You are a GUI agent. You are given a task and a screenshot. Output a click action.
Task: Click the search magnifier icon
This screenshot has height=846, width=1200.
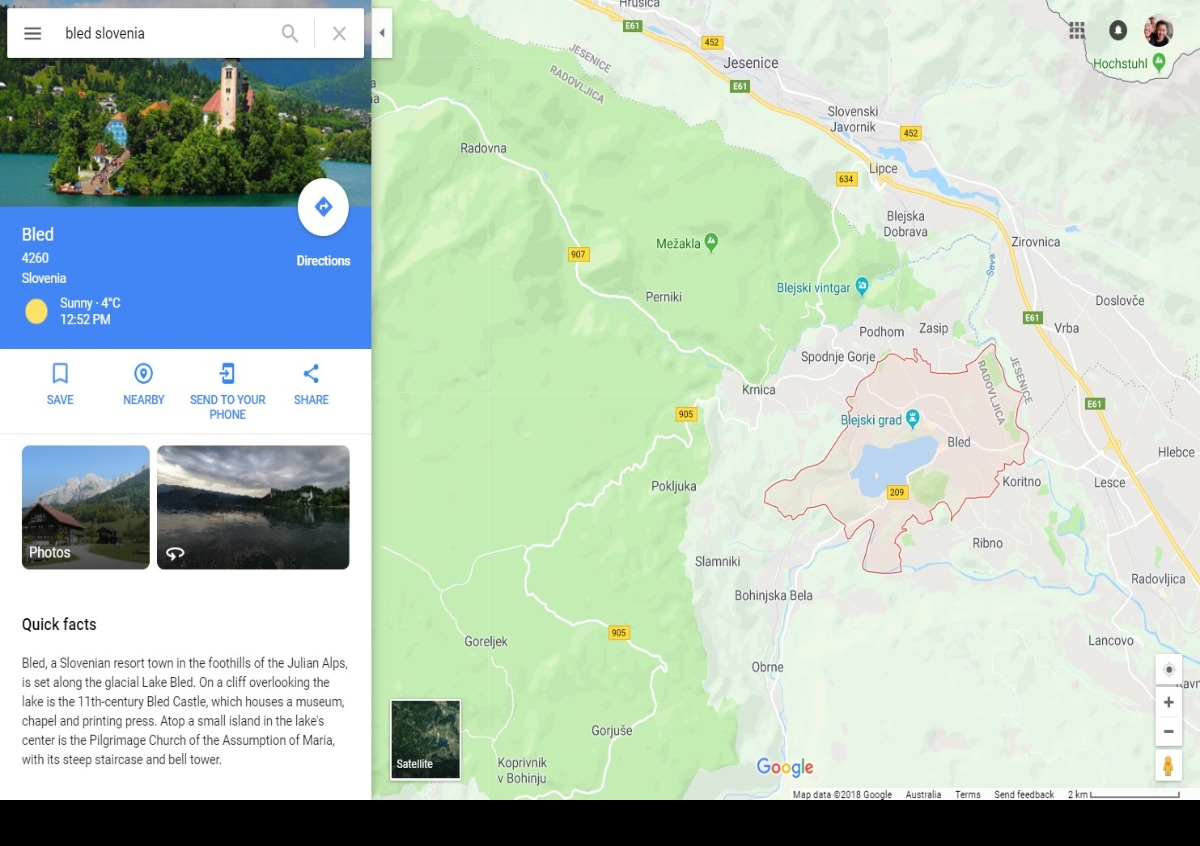coord(290,33)
